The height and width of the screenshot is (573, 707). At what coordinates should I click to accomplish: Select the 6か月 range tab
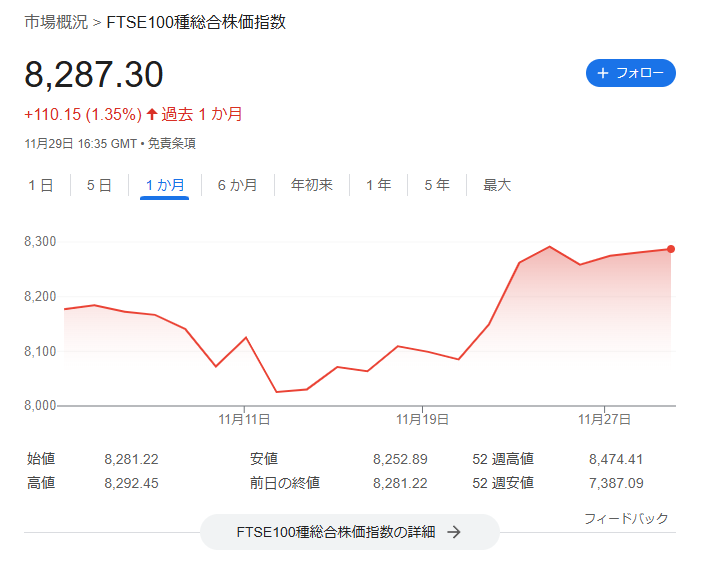point(237,185)
